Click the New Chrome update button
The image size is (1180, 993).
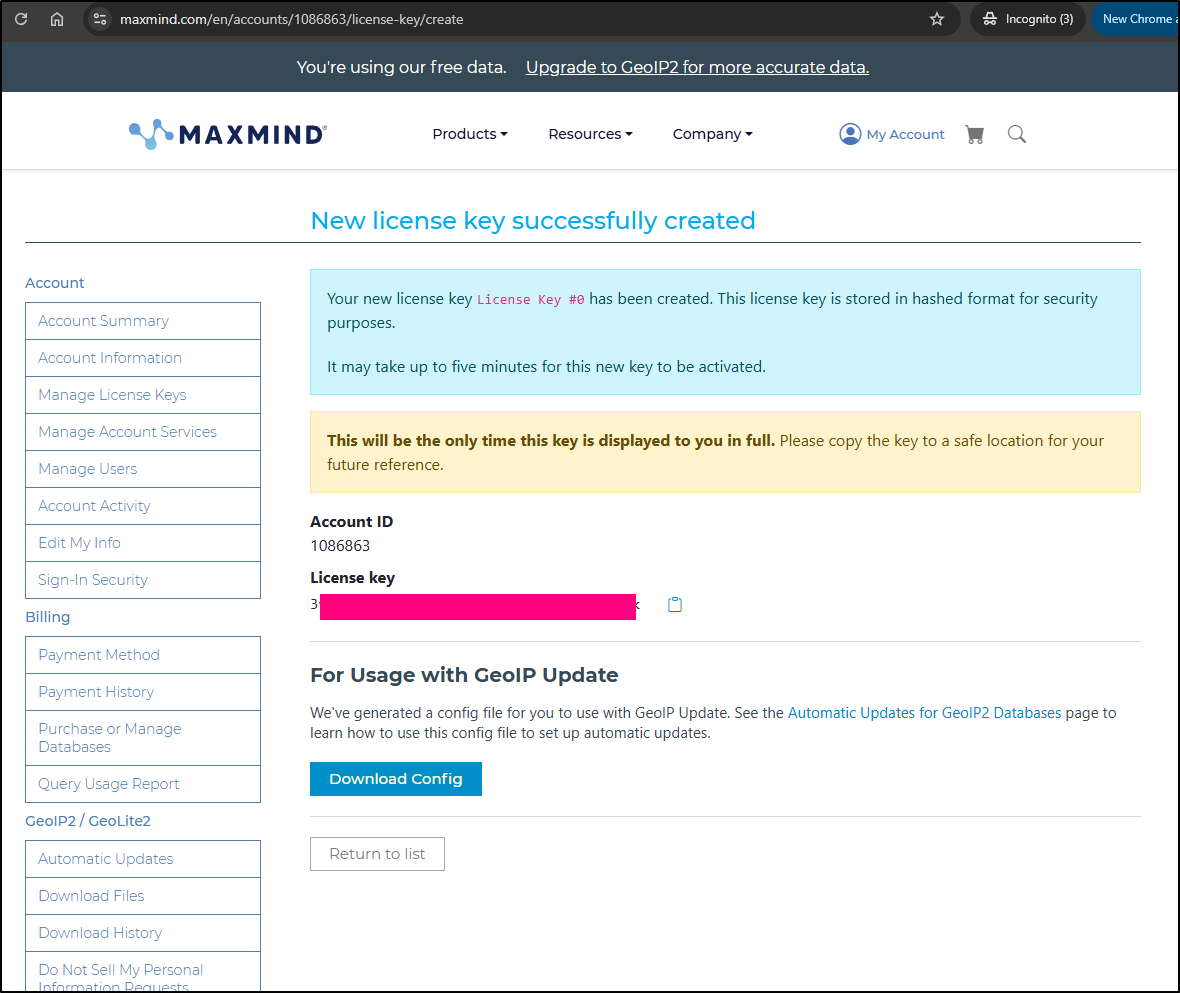tap(1138, 19)
